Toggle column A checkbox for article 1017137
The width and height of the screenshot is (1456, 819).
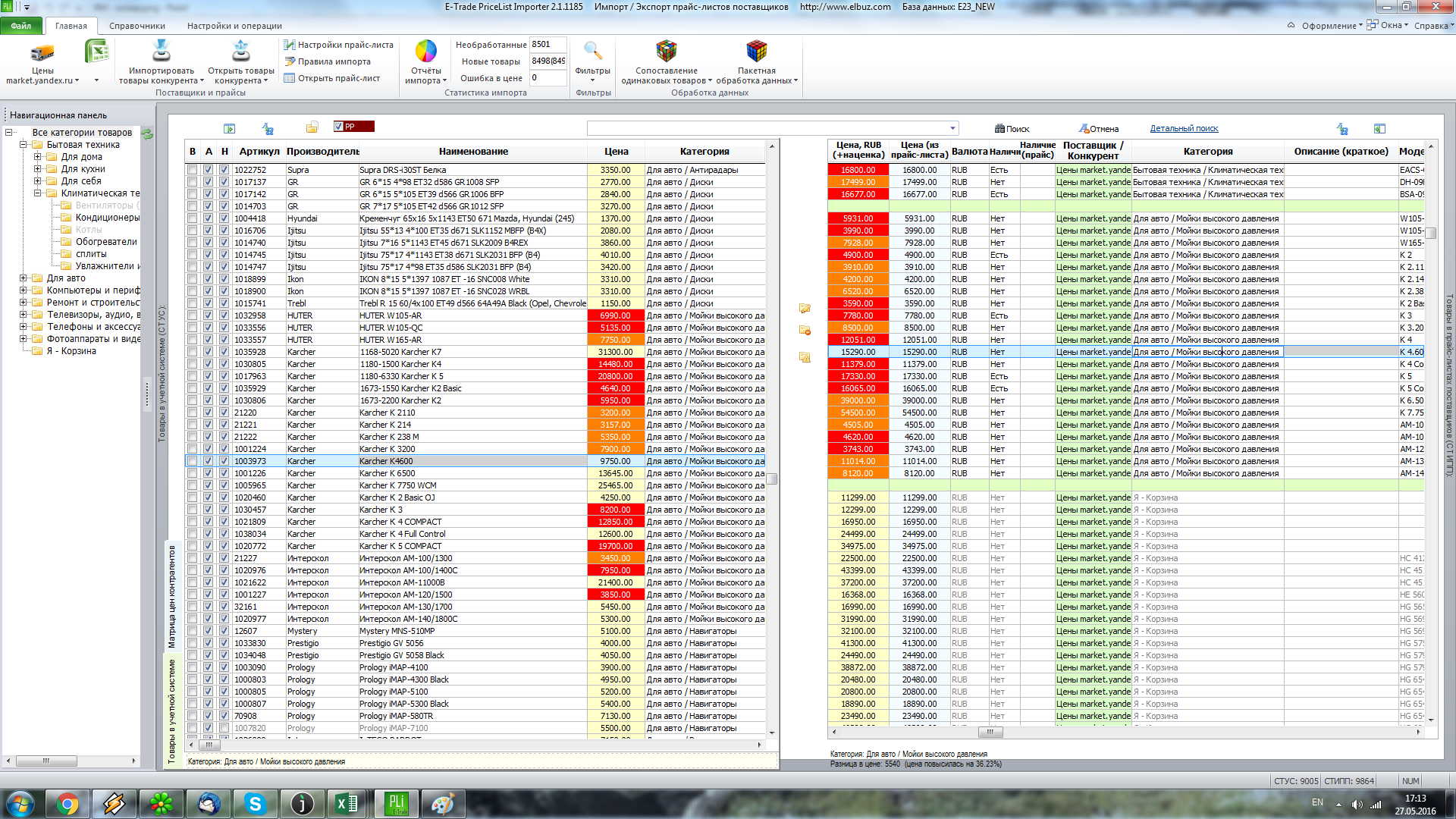tap(209, 182)
